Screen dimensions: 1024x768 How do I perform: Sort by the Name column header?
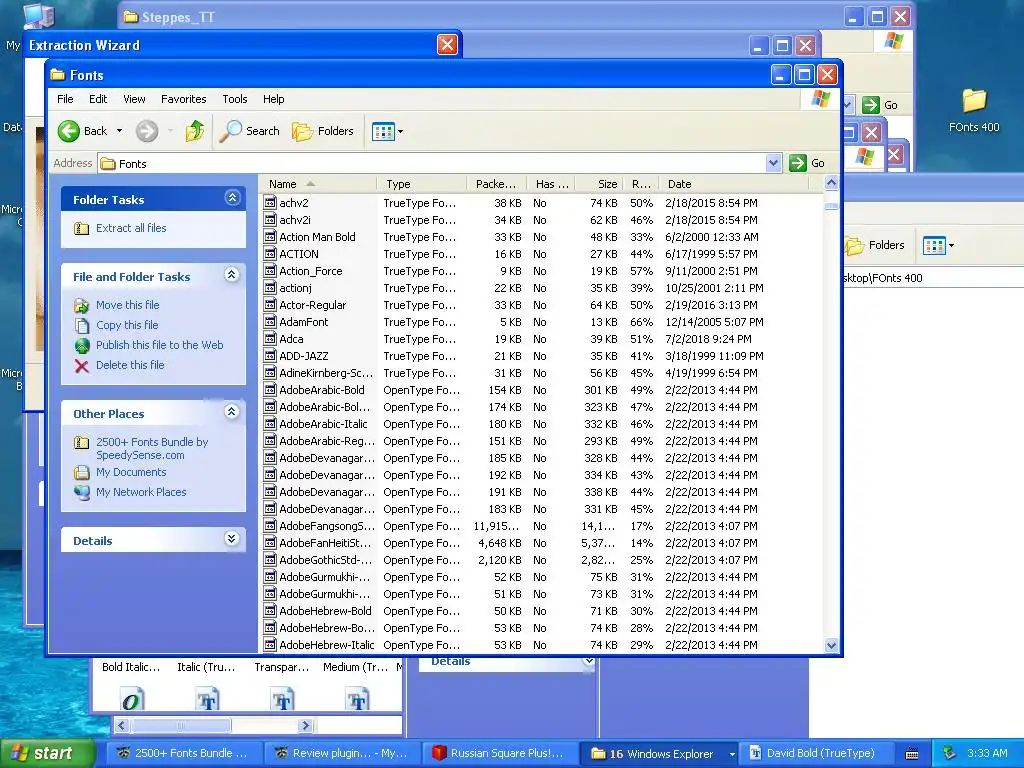click(x=318, y=184)
